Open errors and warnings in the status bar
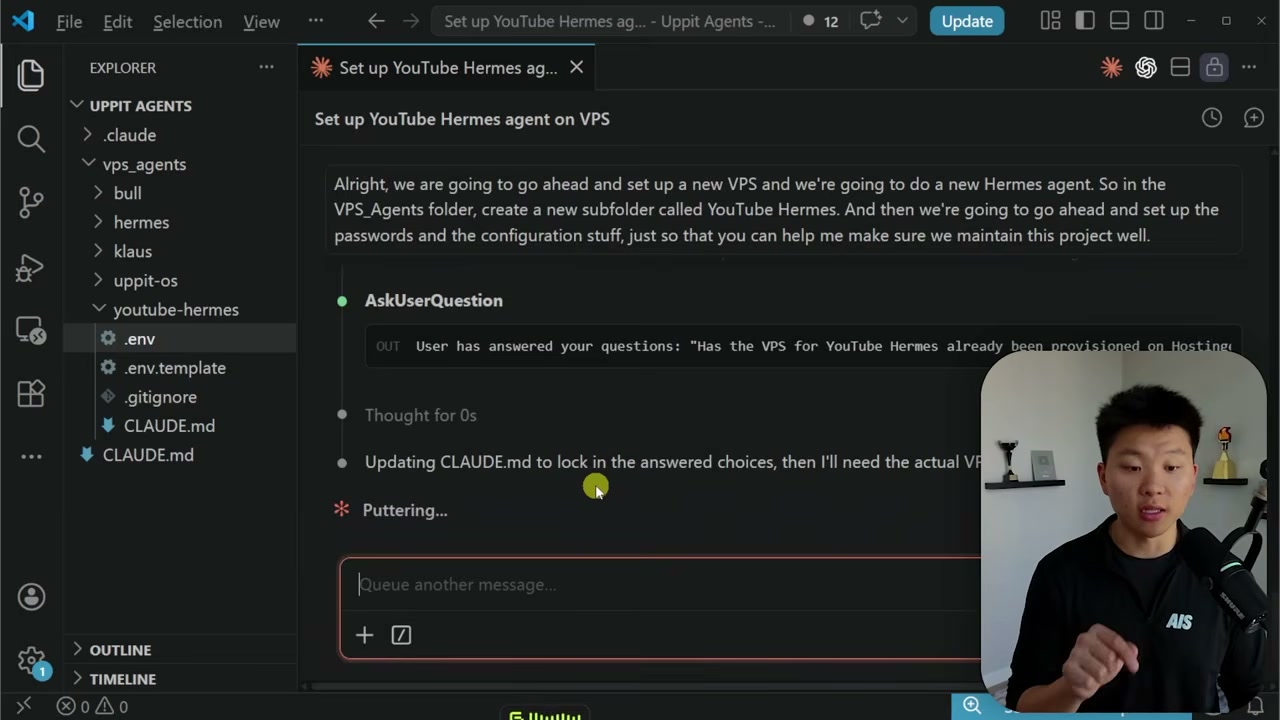Viewport: 1280px width, 720px height. tap(92, 706)
